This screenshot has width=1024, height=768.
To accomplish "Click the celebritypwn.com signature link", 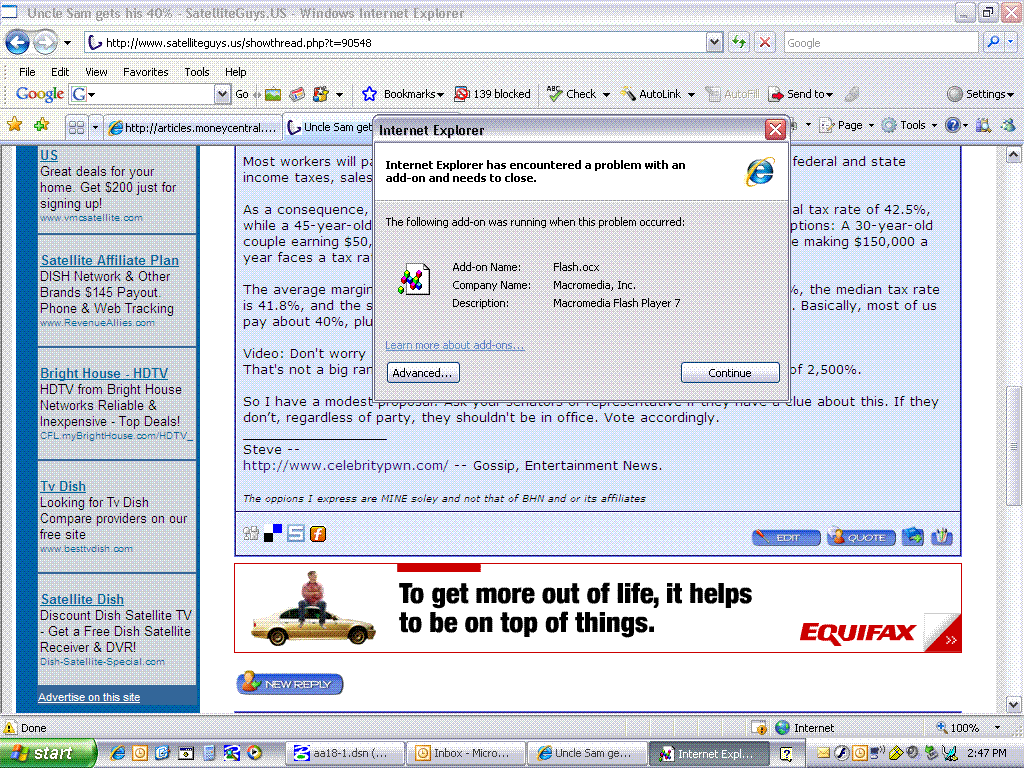I will (345, 466).
